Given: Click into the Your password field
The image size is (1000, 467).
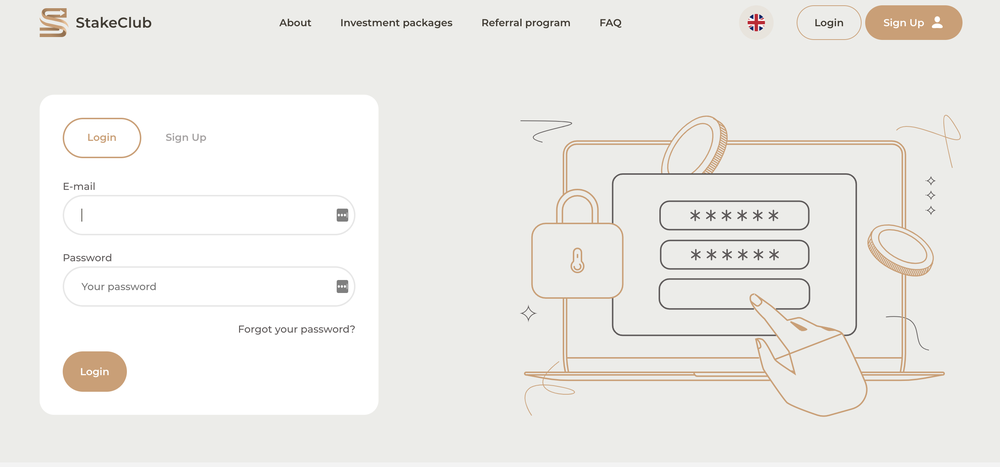Looking at the screenshot, I should point(200,287).
